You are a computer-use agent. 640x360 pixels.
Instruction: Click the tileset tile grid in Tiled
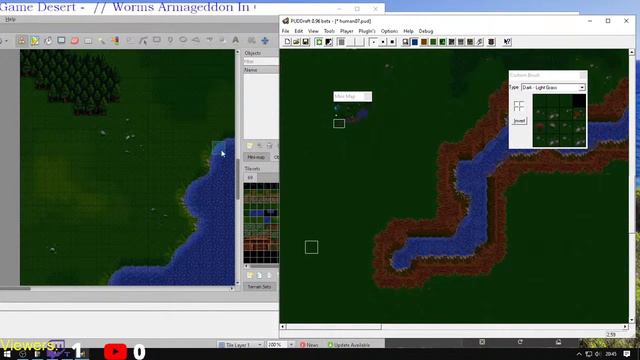click(x=261, y=223)
